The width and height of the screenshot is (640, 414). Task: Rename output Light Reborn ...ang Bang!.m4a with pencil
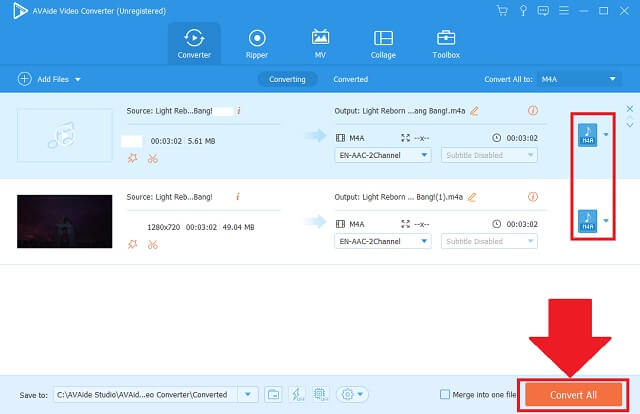pyautogui.click(x=474, y=111)
